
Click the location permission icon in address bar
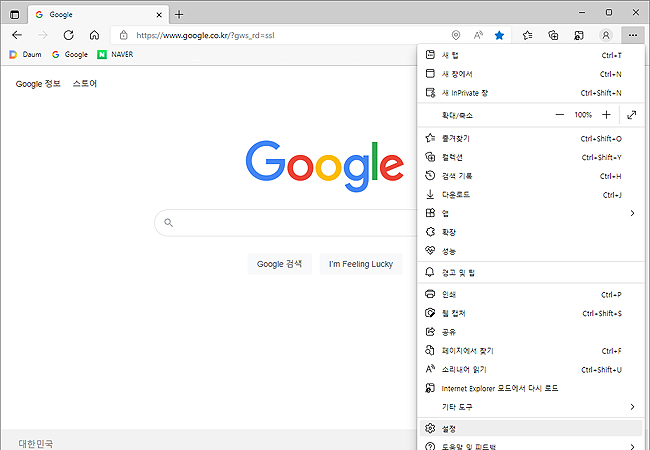tap(456, 35)
